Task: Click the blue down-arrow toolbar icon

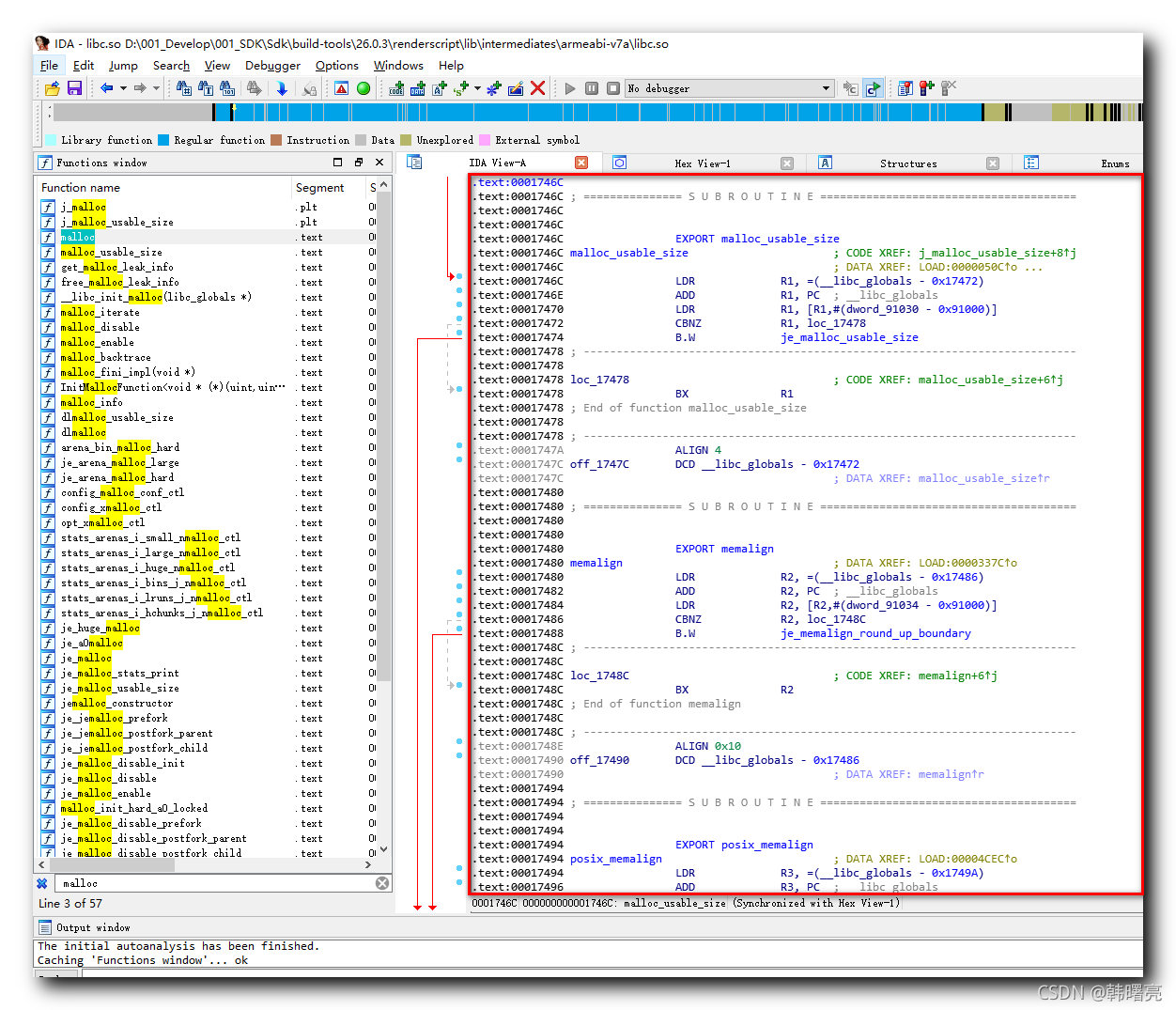Action: coord(282,88)
